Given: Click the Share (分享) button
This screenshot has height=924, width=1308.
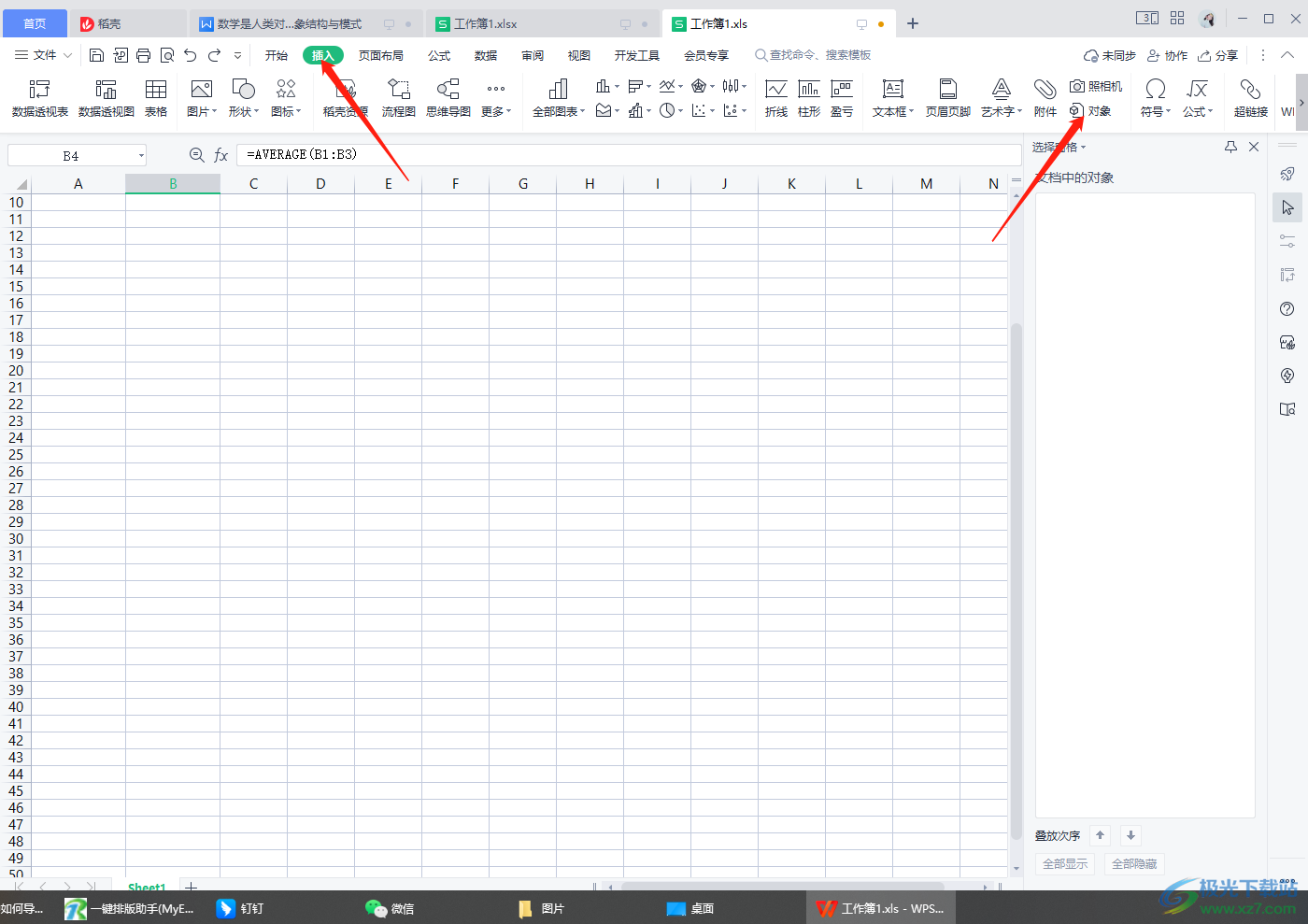Looking at the screenshot, I should tap(1218, 55).
